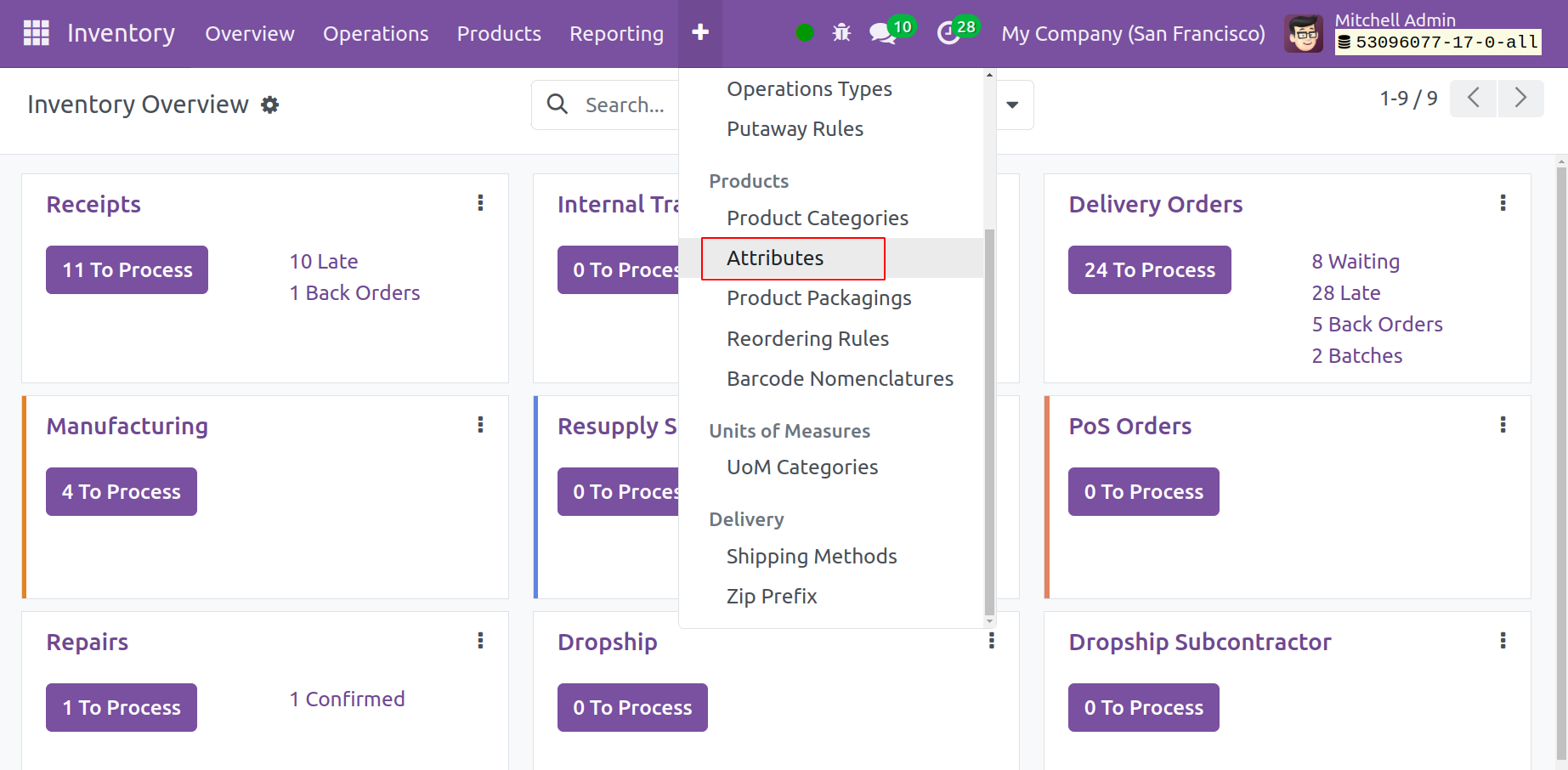Click Mitchell Admin user avatar
The image size is (1568, 770).
(1303, 34)
